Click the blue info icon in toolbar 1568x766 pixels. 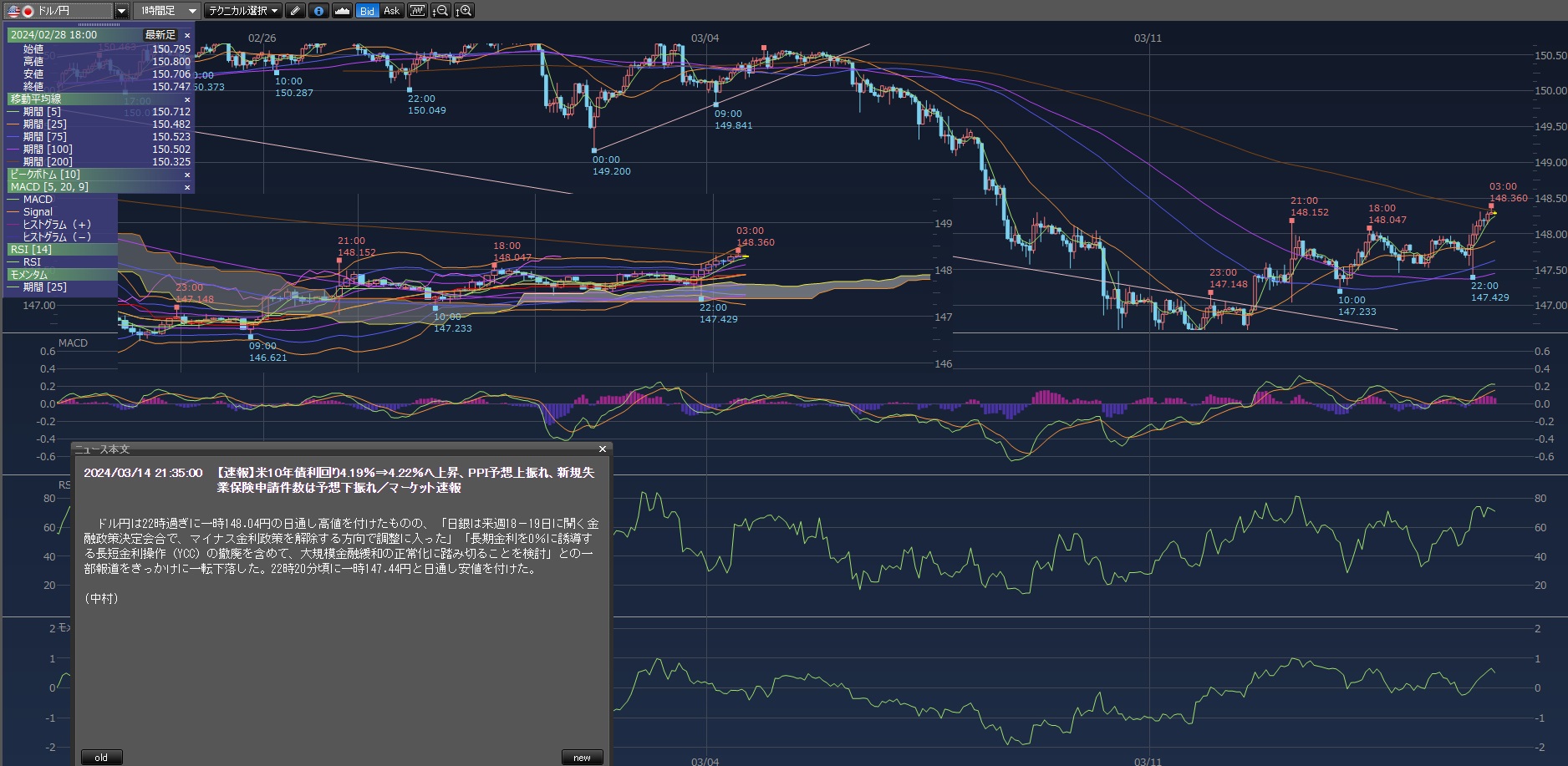click(x=318, y=11)
